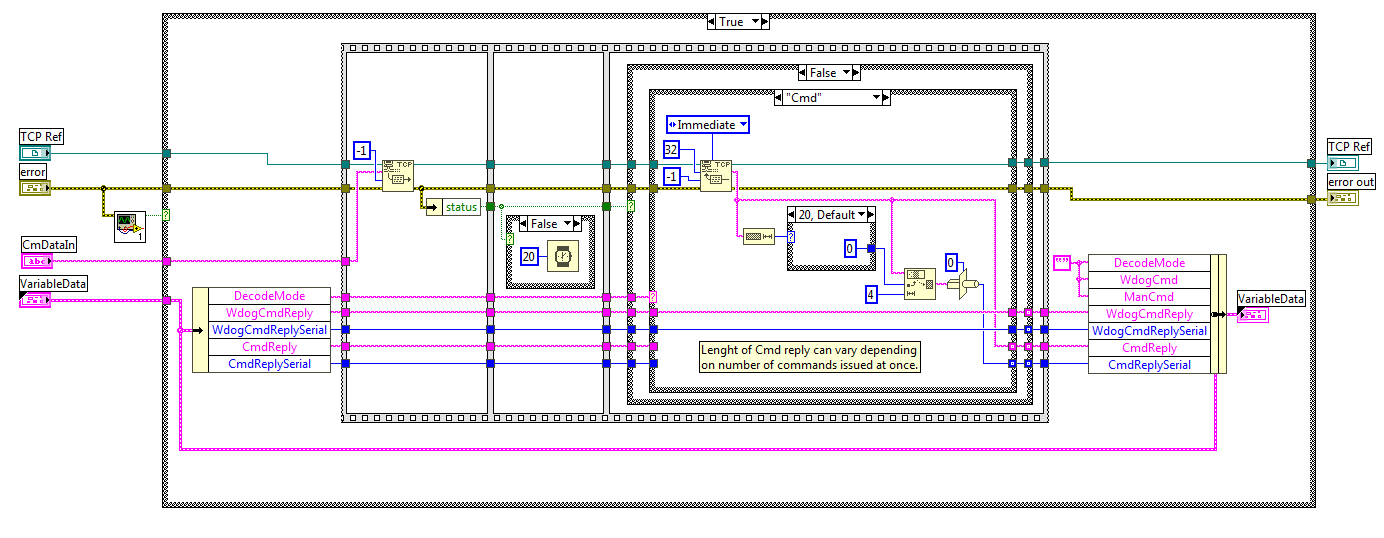This screenshot has width=1384, height=538.
Task: Click the VariableData output indicator terminal
Action: [1253, 315]
